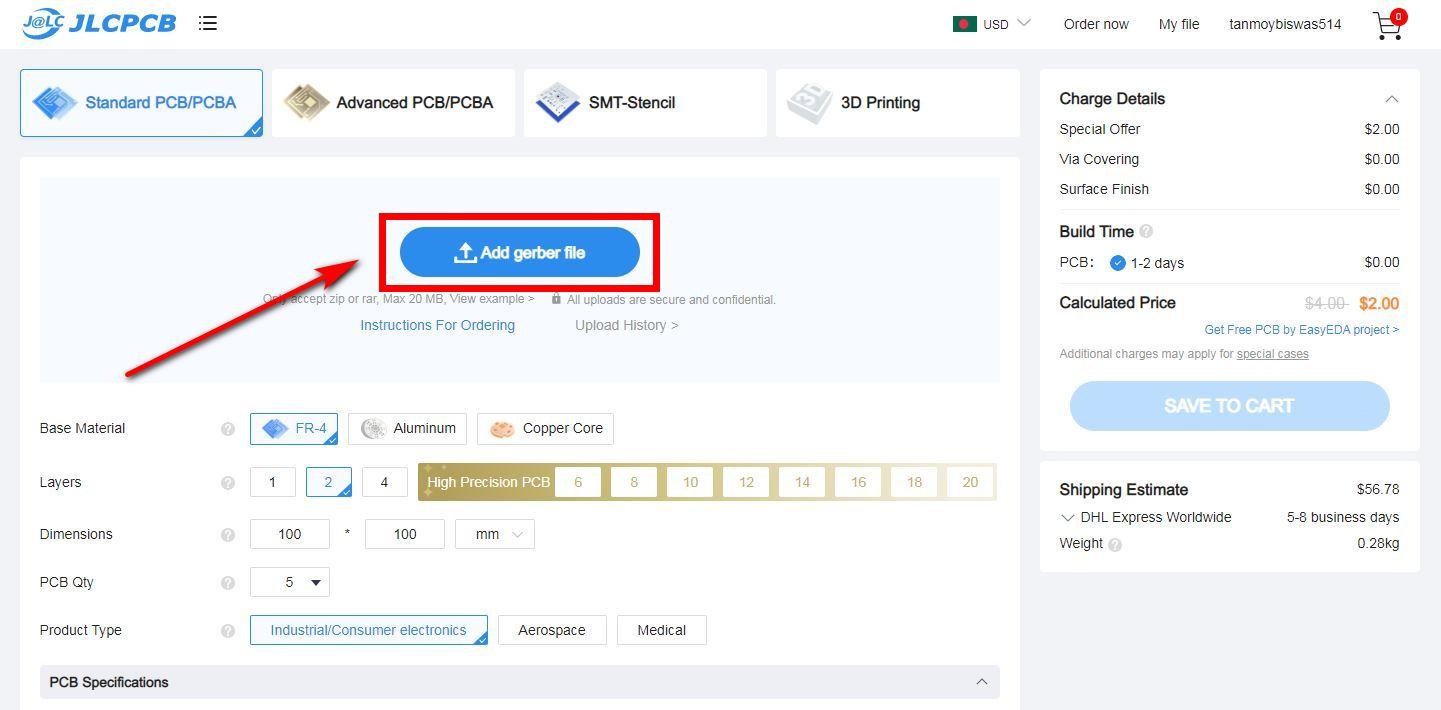Screen dimensions: 1441x710
Task: Expand DHL Express Worldwide shipping options
Action: [x=1068, y=518]
